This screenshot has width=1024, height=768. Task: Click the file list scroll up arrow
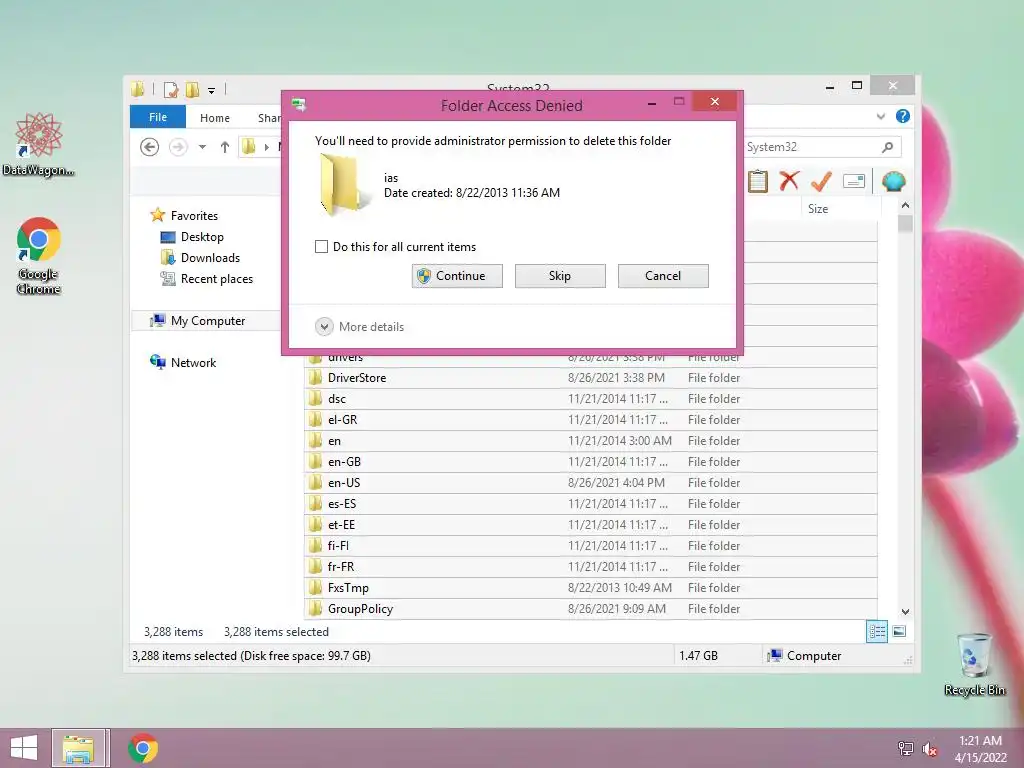coord(905,205)
